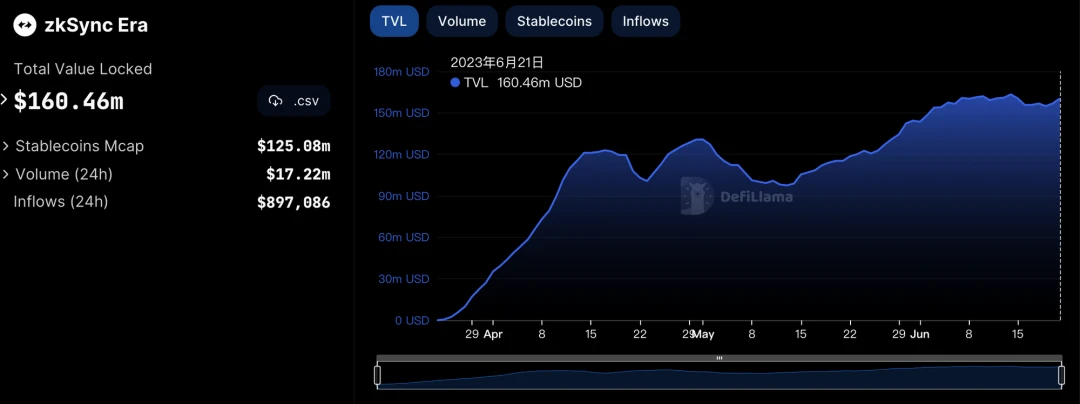This screenshot has height=404, width=1080.
Task: Expand the $160.46m total value breakdown
Action: click(5, 100)
